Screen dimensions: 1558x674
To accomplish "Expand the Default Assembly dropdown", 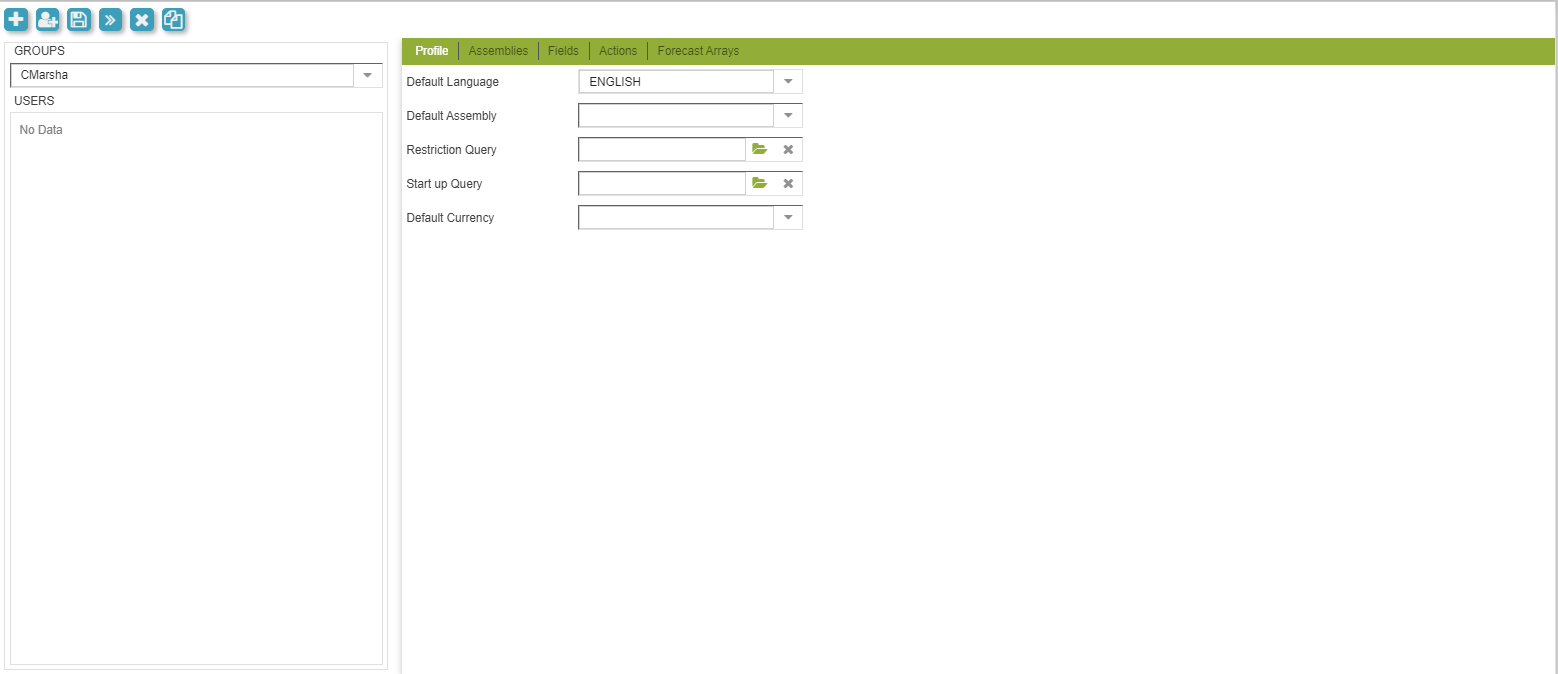I will (787, 116).
